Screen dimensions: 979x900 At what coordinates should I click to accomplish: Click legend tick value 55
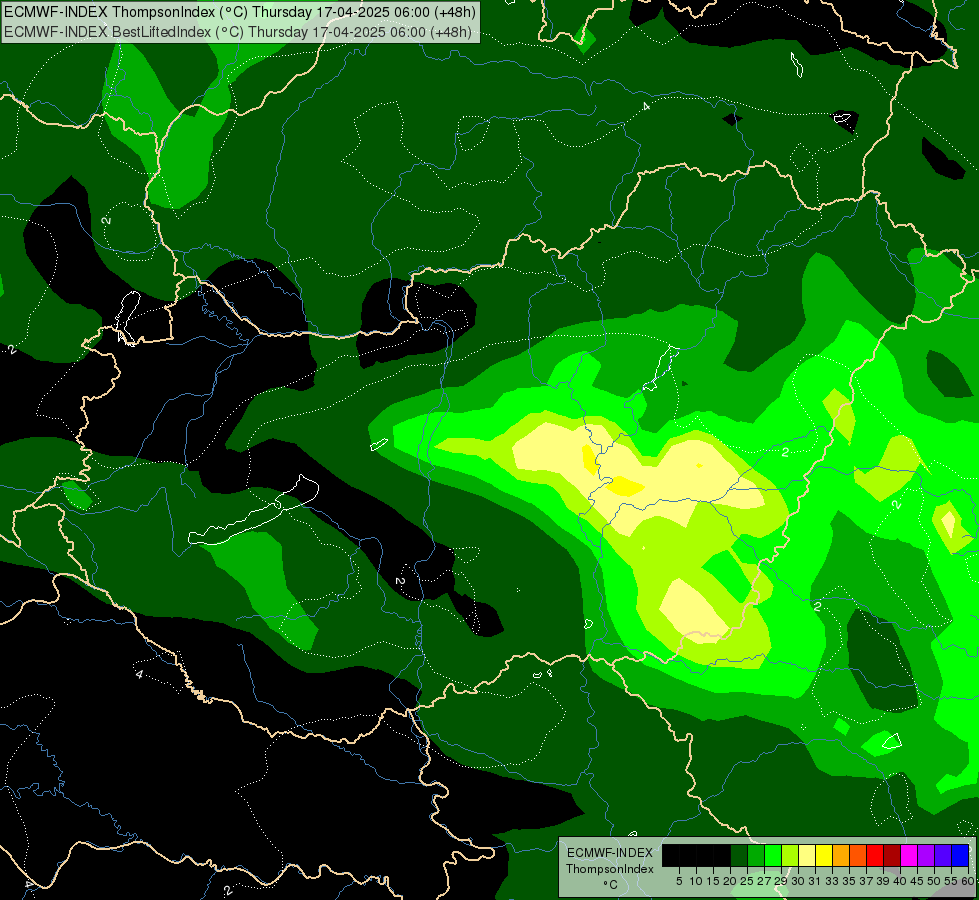coord(951,881)
